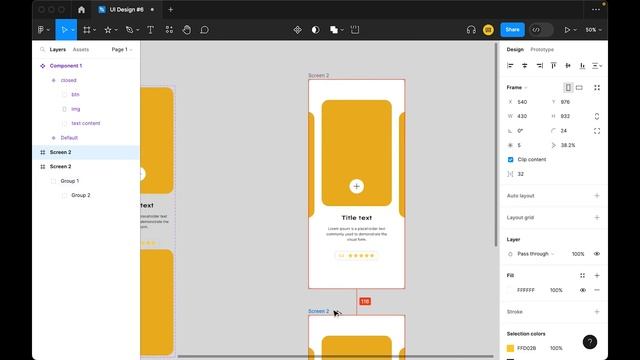Screen dimensions: 640x360
Task: Click the headphones audio icon
Action: [x=471, y=30]
